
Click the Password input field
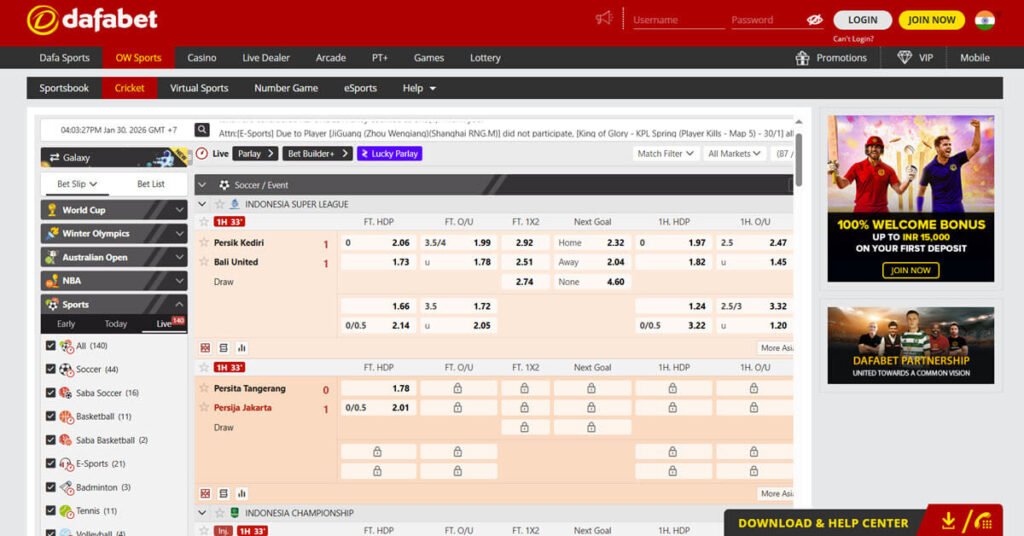pyautogui.click(x=768, y=20)
